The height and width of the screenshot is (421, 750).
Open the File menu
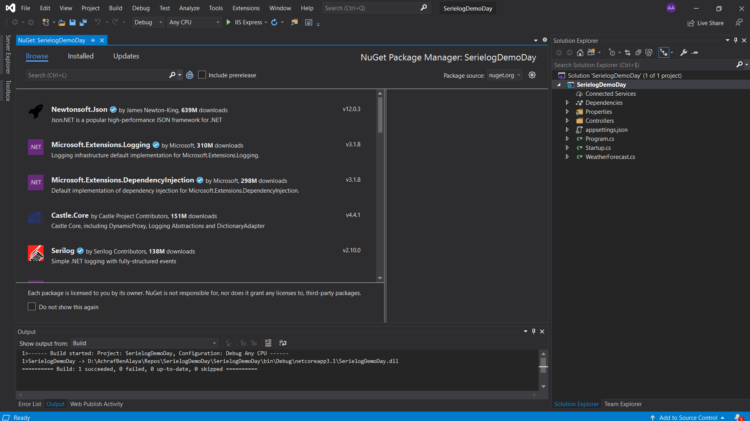[x=25, y=8]
